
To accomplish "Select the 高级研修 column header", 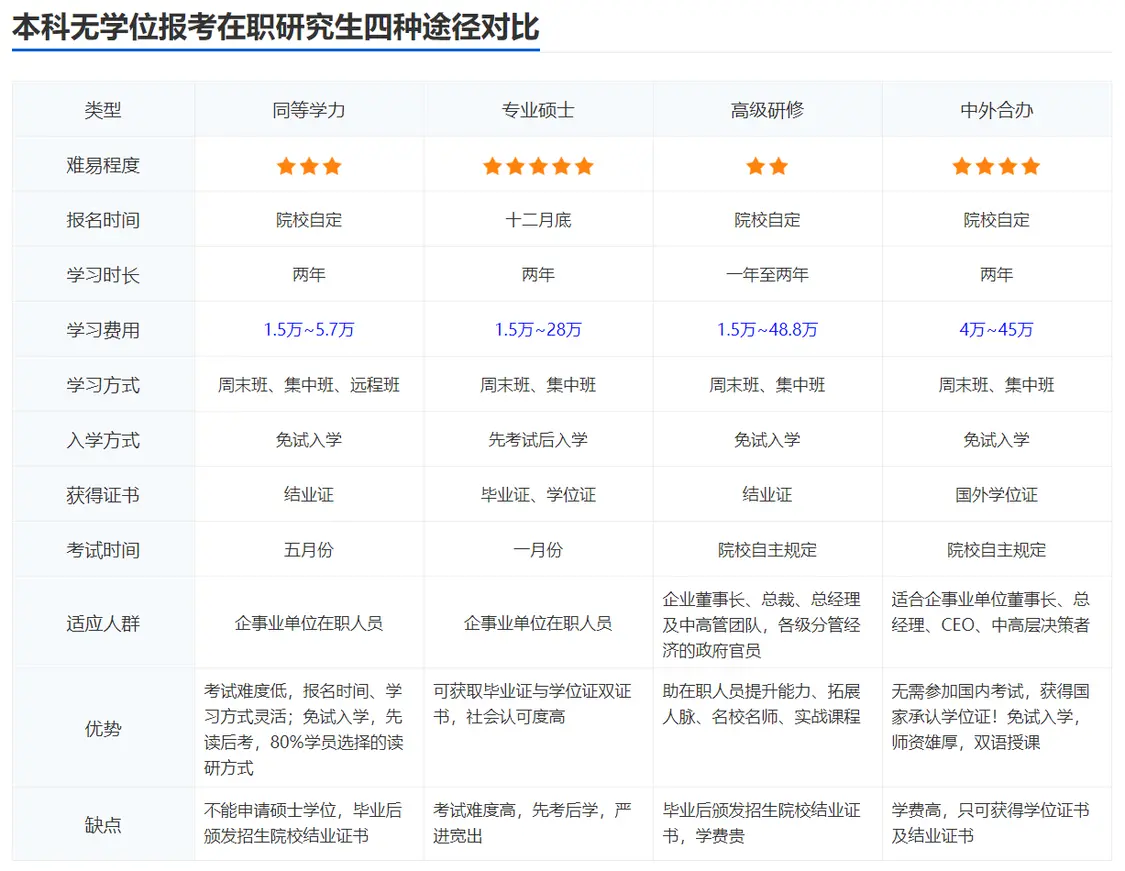I will [x=767, y=110].
